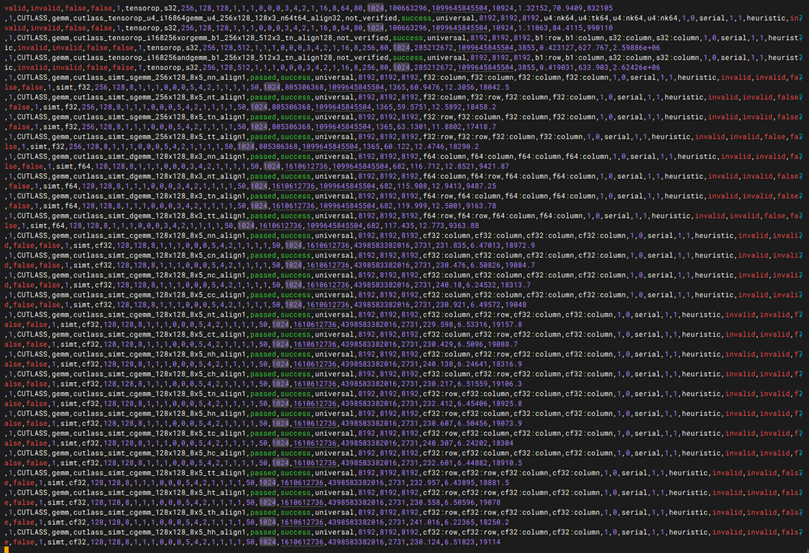
Task: Click kernel name cutlass_simt_cgemm_128x128_8x5_ht_align1
Action: point(161,493)
